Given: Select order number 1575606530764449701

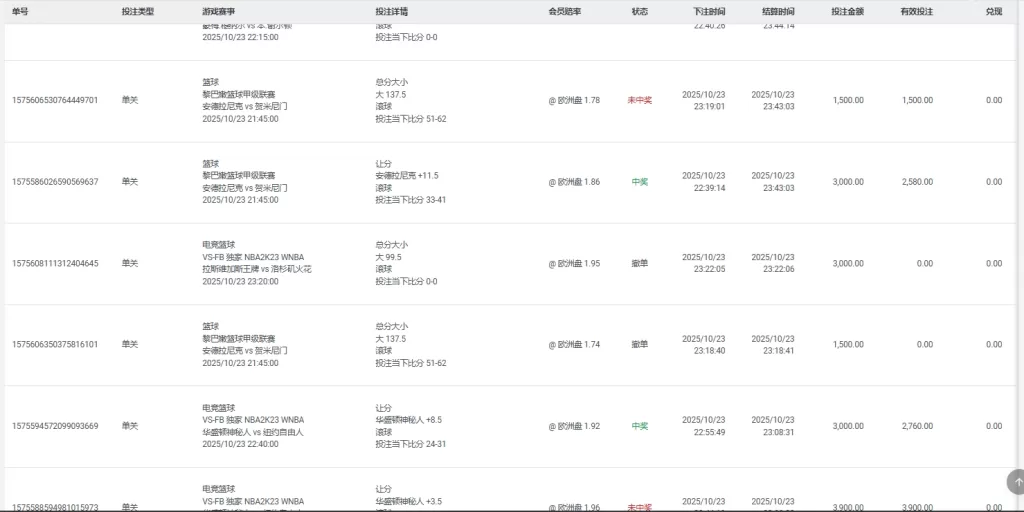Looking at the screenshot, I should 55,100.
